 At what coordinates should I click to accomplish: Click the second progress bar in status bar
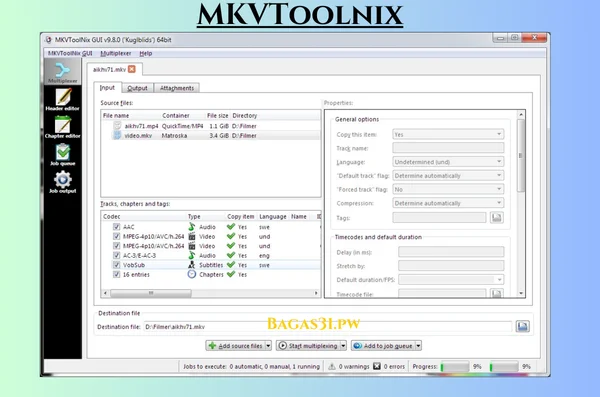point(504,366)
